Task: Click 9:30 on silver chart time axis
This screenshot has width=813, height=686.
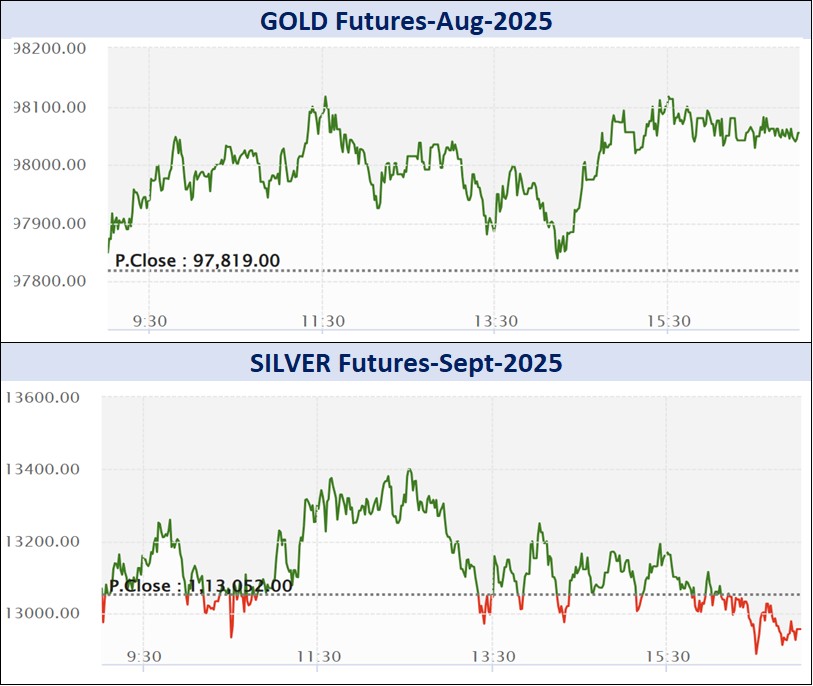Action: [x=146, y=657]
